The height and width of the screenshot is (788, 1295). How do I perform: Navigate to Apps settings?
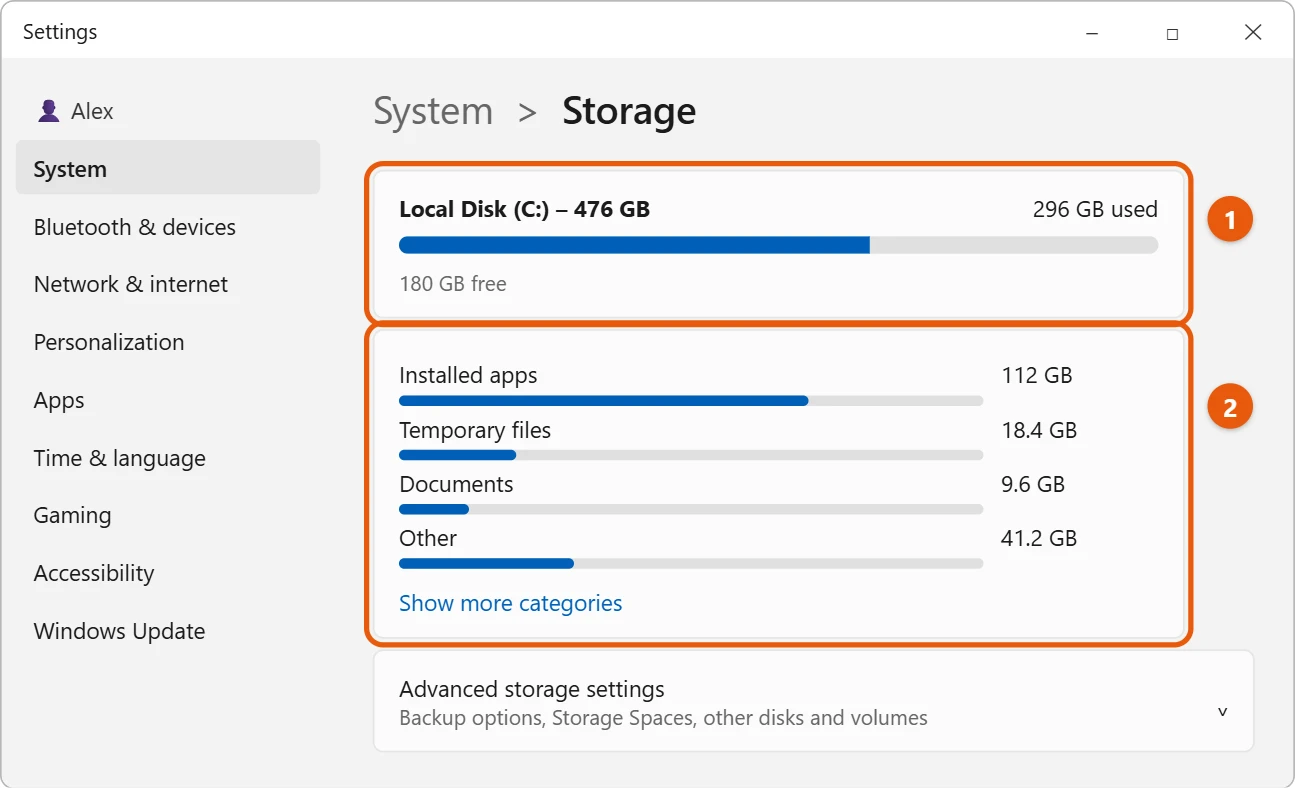click(59, 400)
